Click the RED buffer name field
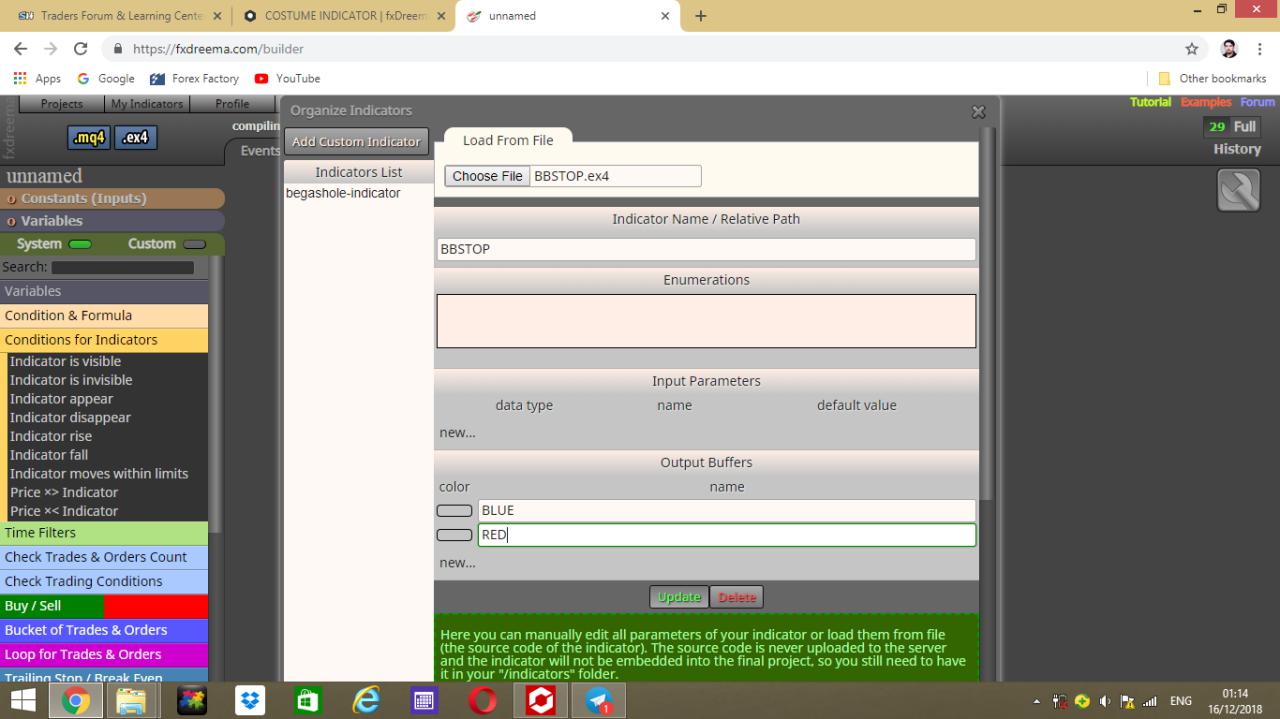The width and height of the screenshot is (1280, 719). click(x=727, y=535)
